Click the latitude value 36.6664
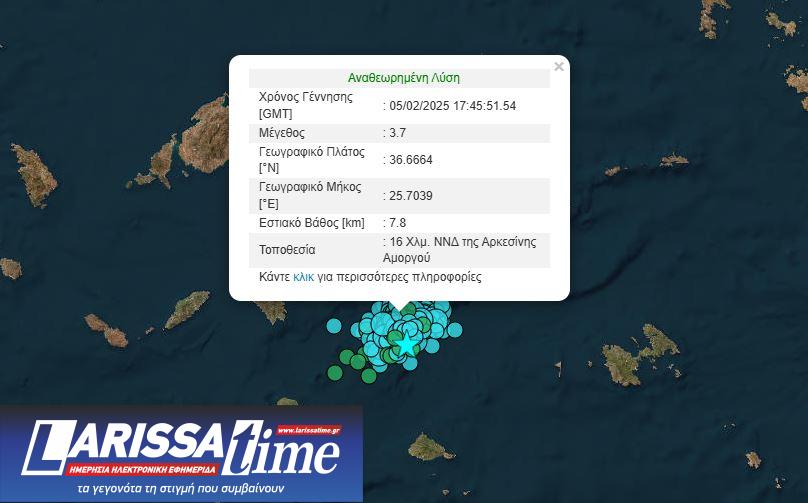 [x=411, y=160]
